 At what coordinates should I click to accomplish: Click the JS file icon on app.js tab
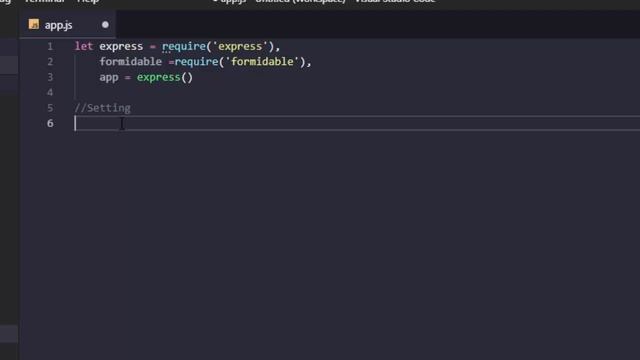[x=34, y=24]
